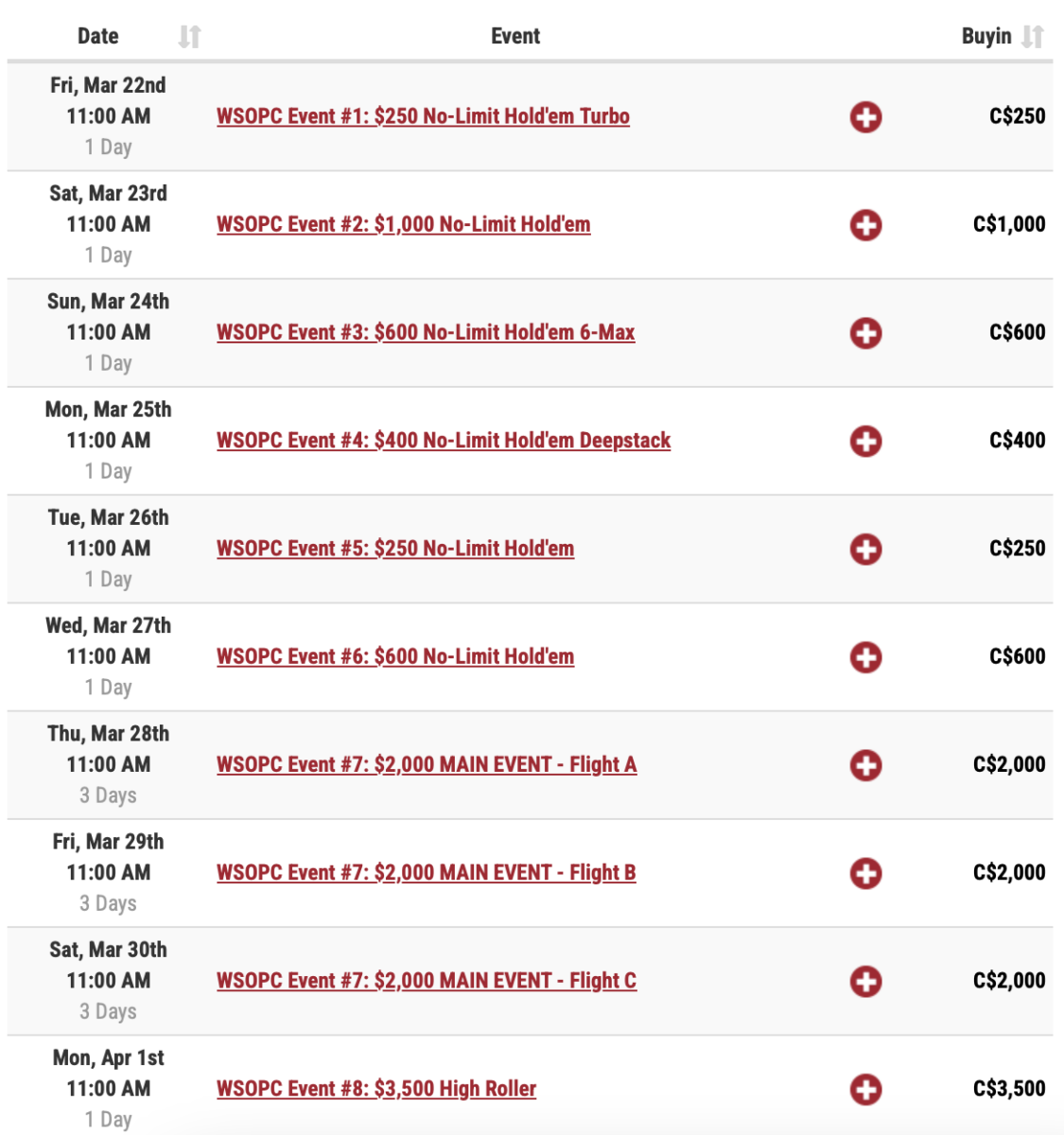
Task: Click plus icon for Main Event Flight B
Action: [x=865, y=873]
